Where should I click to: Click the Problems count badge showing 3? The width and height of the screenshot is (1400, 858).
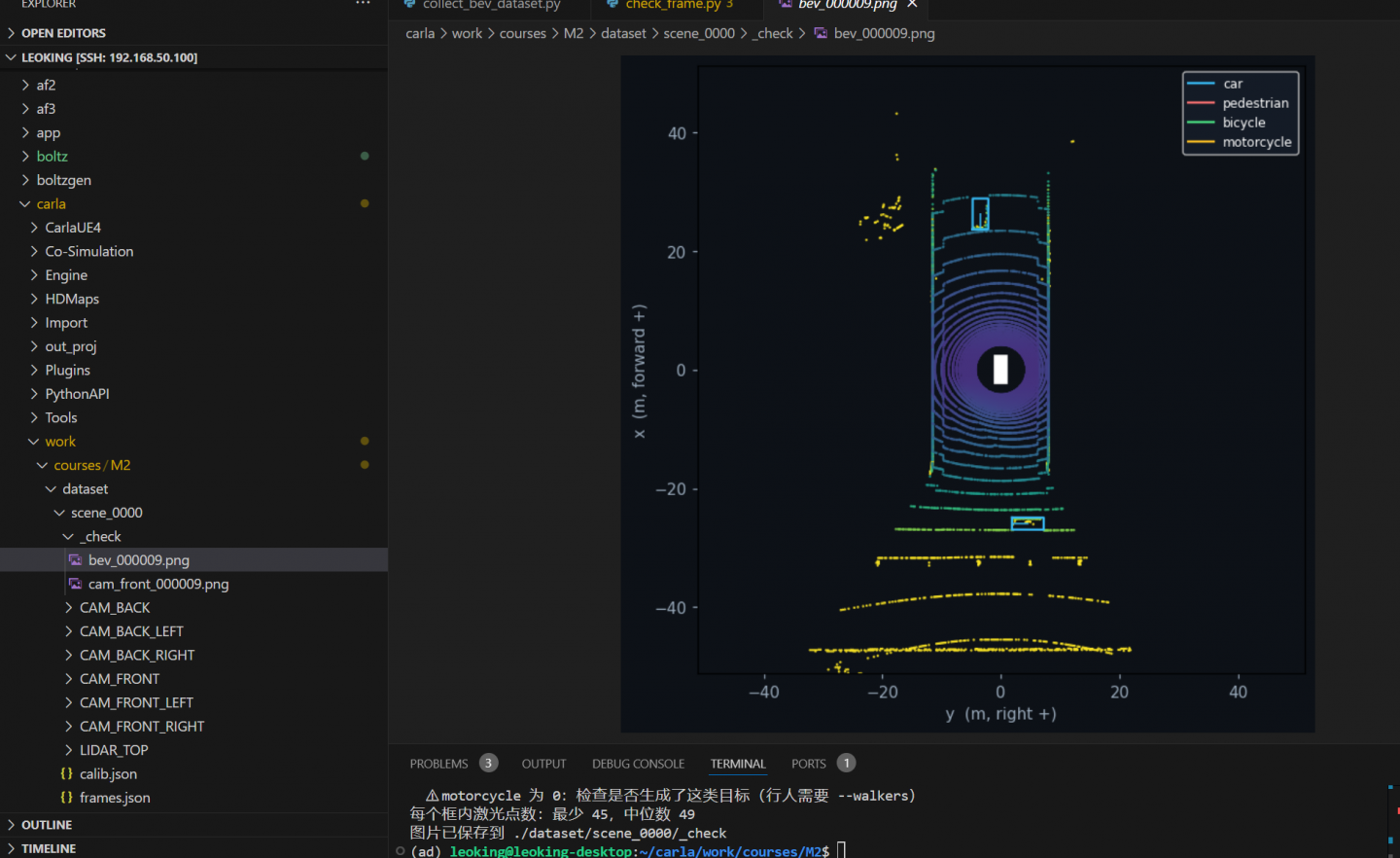coord(489,764)
